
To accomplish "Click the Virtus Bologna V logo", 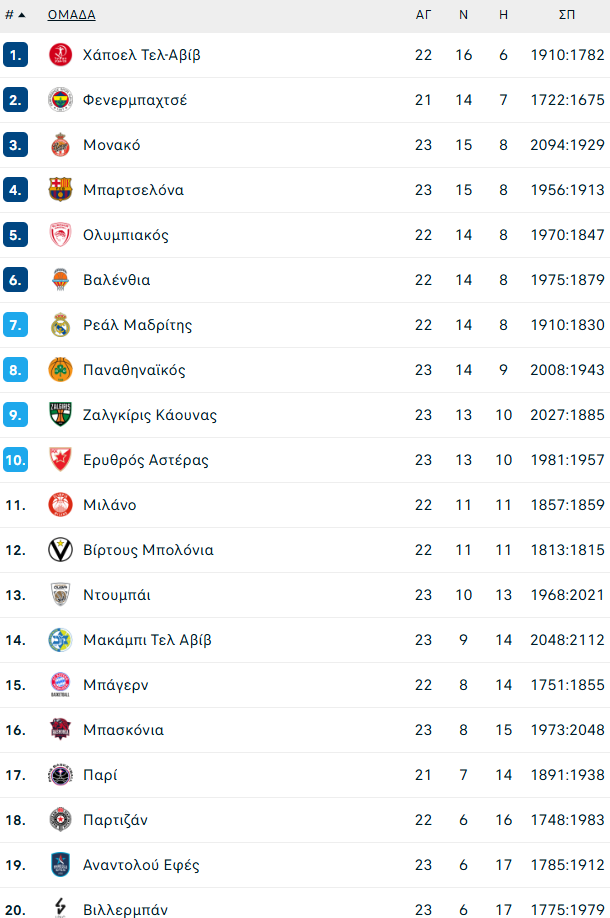I will tap(60, 550).
